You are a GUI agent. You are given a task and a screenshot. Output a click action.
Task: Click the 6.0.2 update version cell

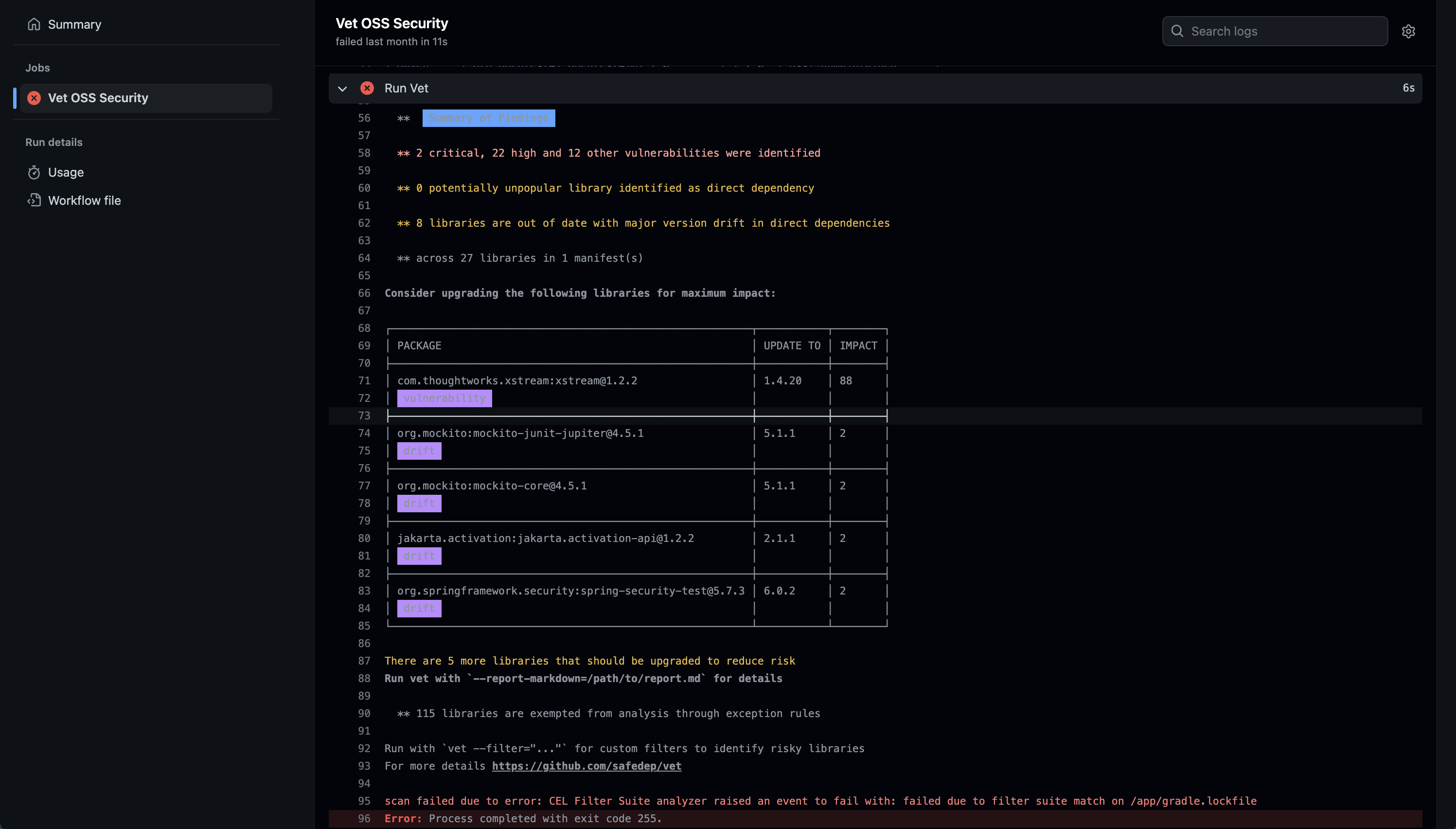[x=780, y=591]
